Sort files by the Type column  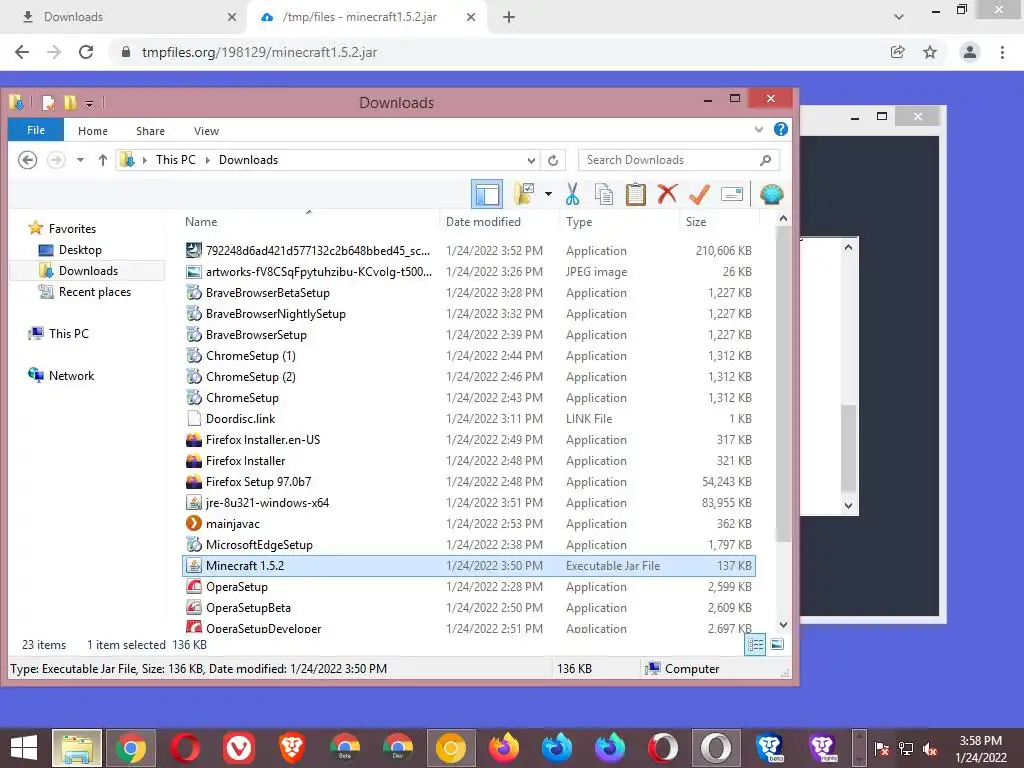[620, 221]
